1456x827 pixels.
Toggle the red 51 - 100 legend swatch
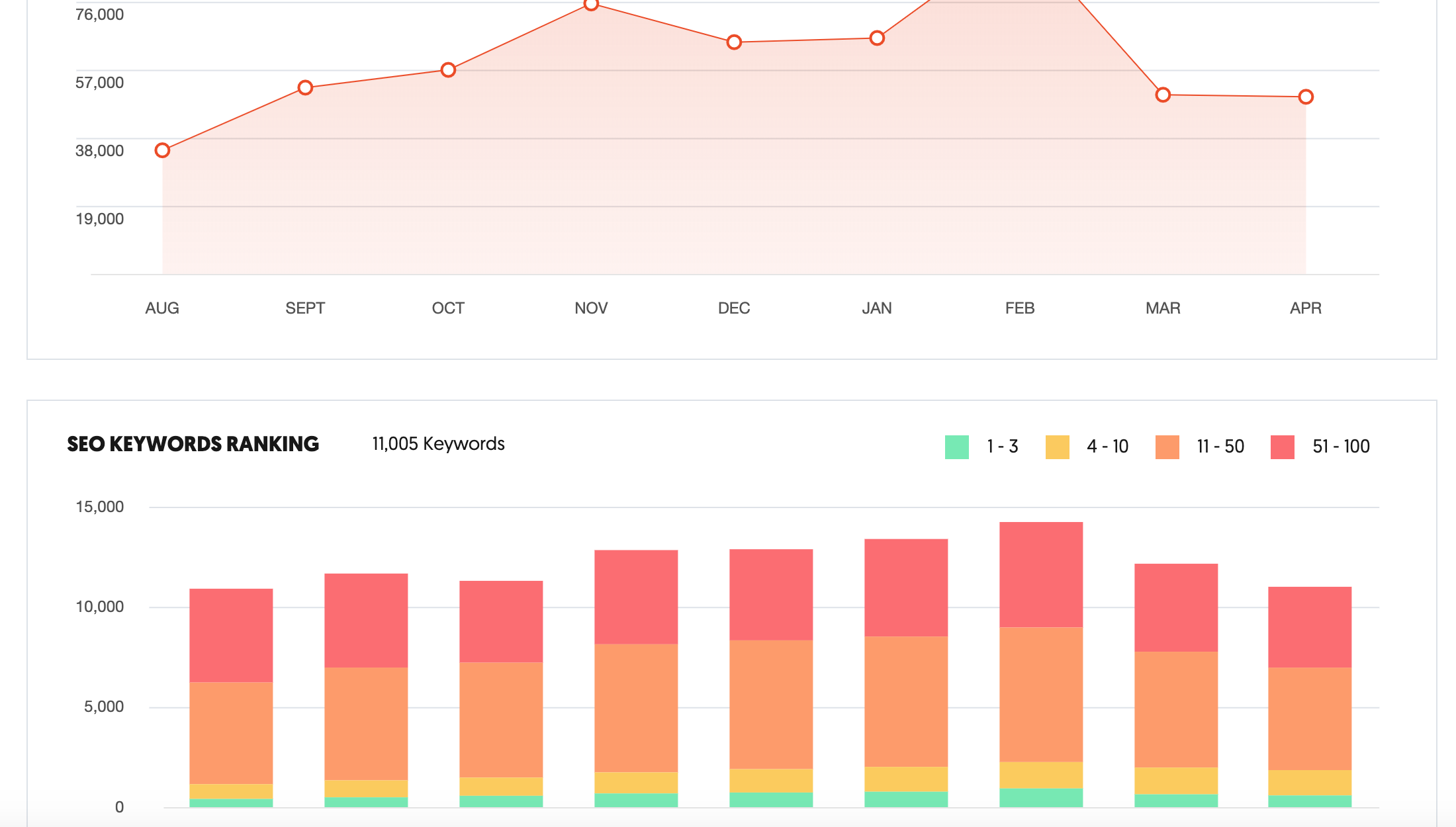1283,447
